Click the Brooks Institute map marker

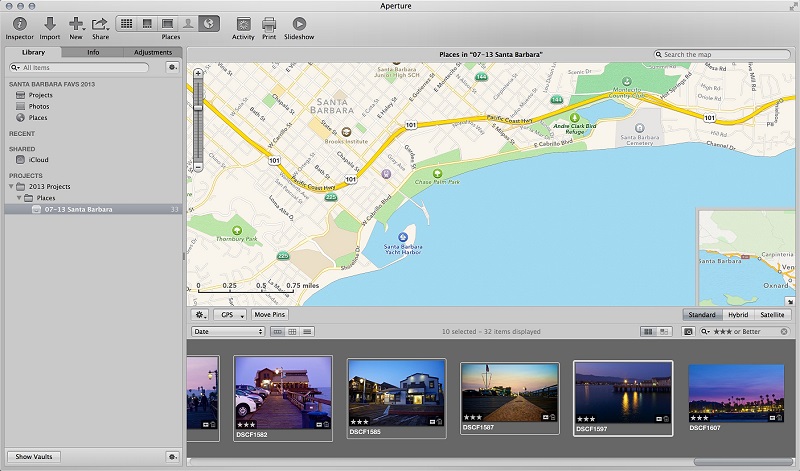346,132
